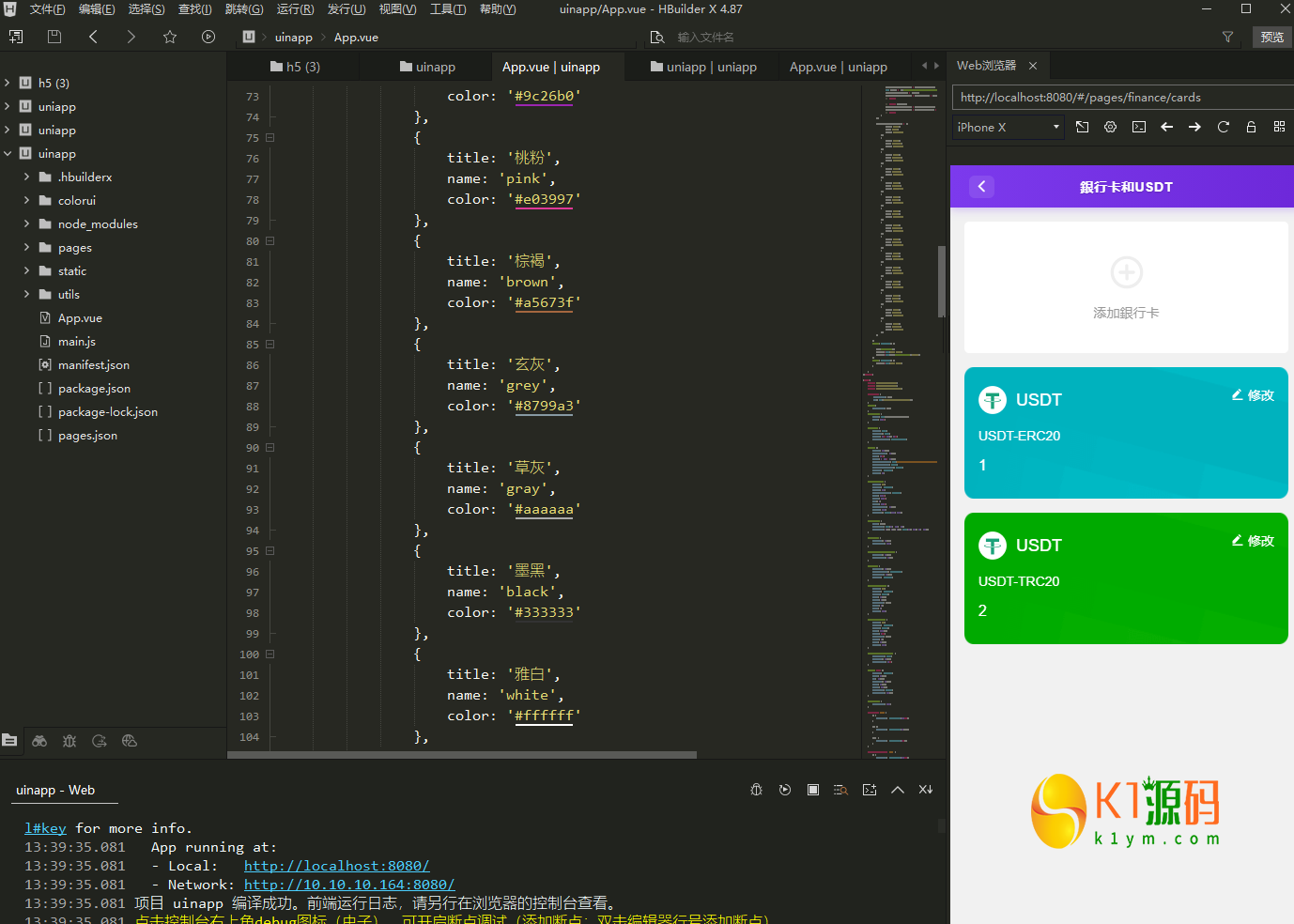The image size is (1294, 924).
Task: Toggle the lock icon in browser toolbar
Action: pyautogui.click(x=1251, y=127)
